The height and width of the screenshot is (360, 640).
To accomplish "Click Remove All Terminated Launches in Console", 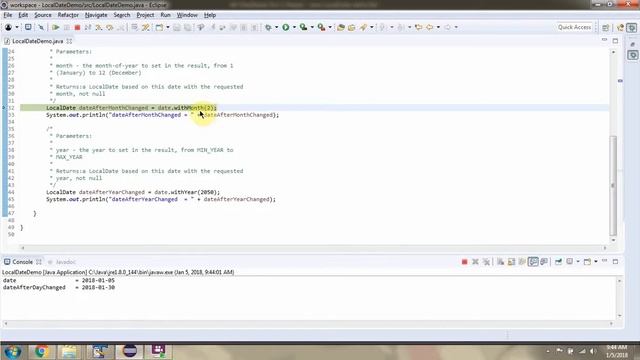I will click(x=486, y=262).
